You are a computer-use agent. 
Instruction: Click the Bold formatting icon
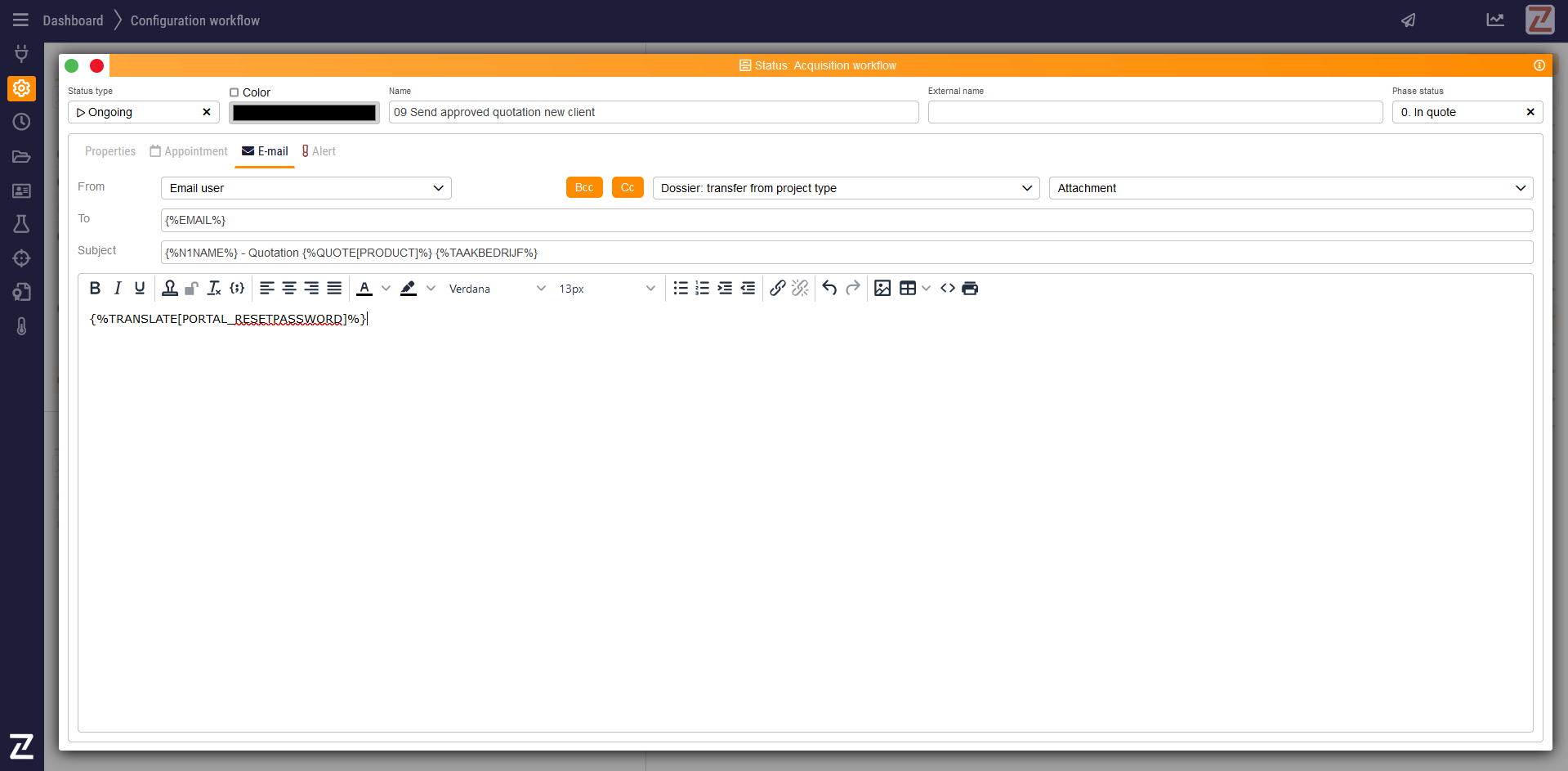coord(95,288)
